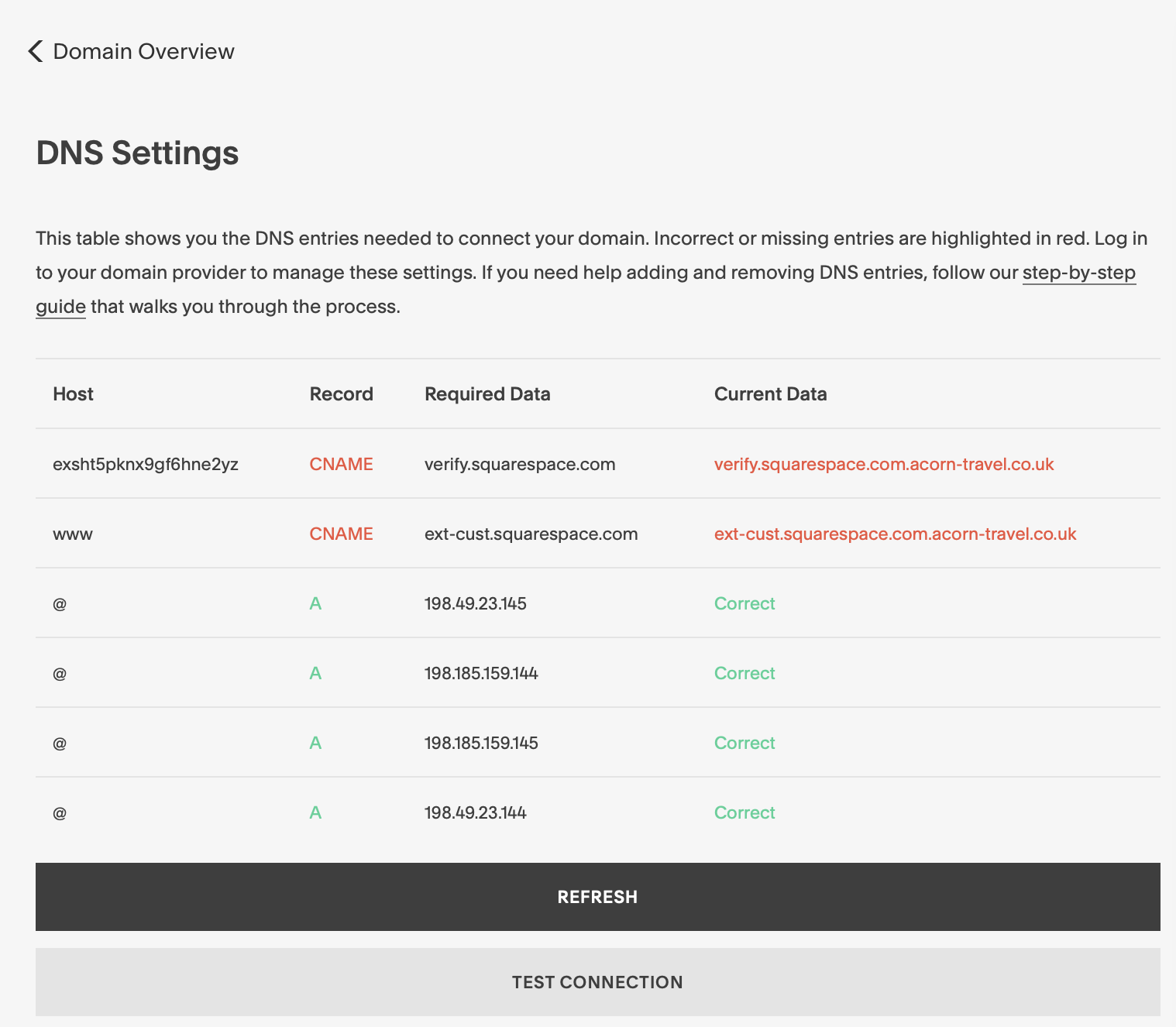
Task: Click the Host column header
Action: (x=73, y=393)
